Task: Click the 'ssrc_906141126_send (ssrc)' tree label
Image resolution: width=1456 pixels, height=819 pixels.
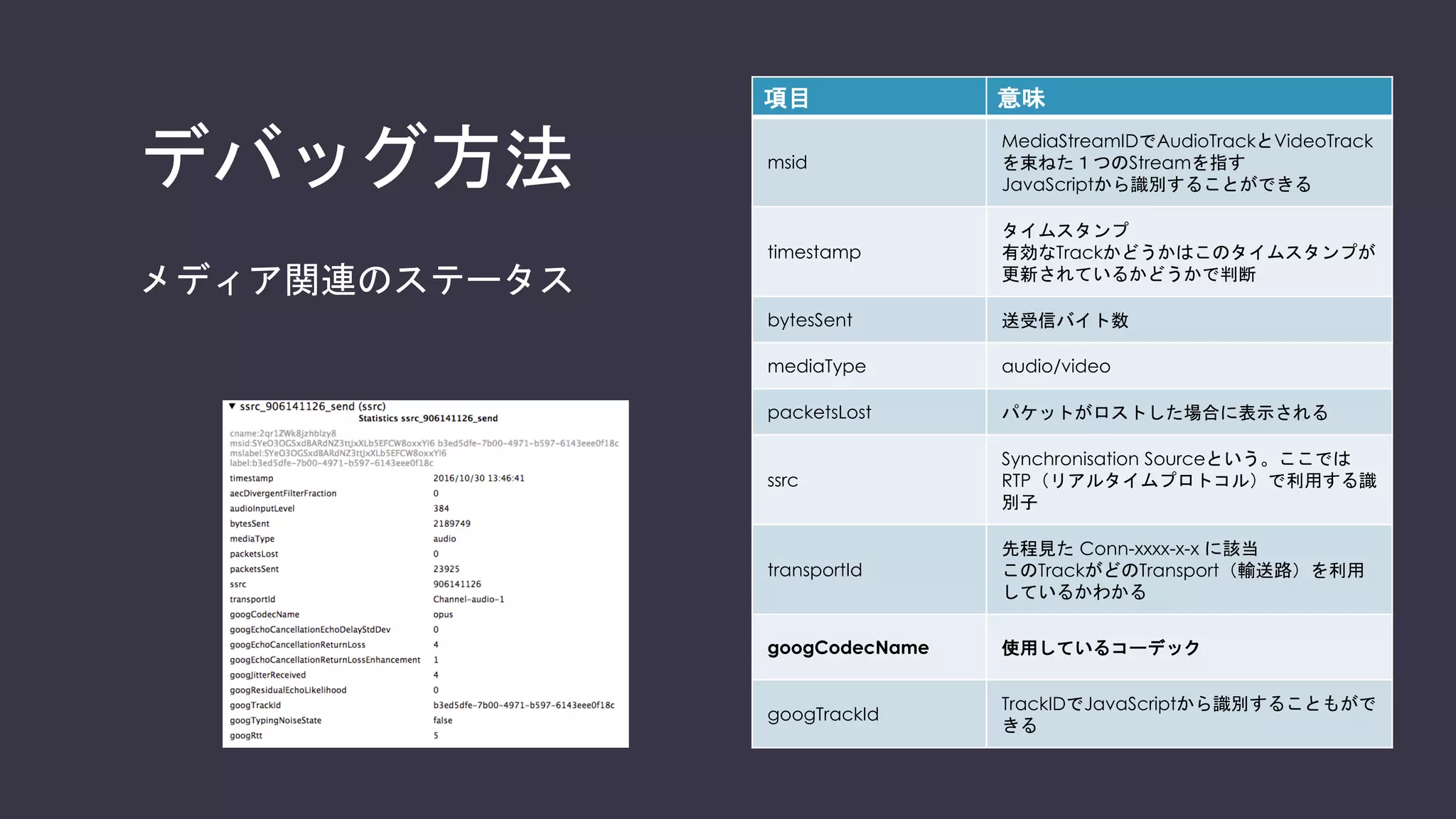Action: pos(313,407)
